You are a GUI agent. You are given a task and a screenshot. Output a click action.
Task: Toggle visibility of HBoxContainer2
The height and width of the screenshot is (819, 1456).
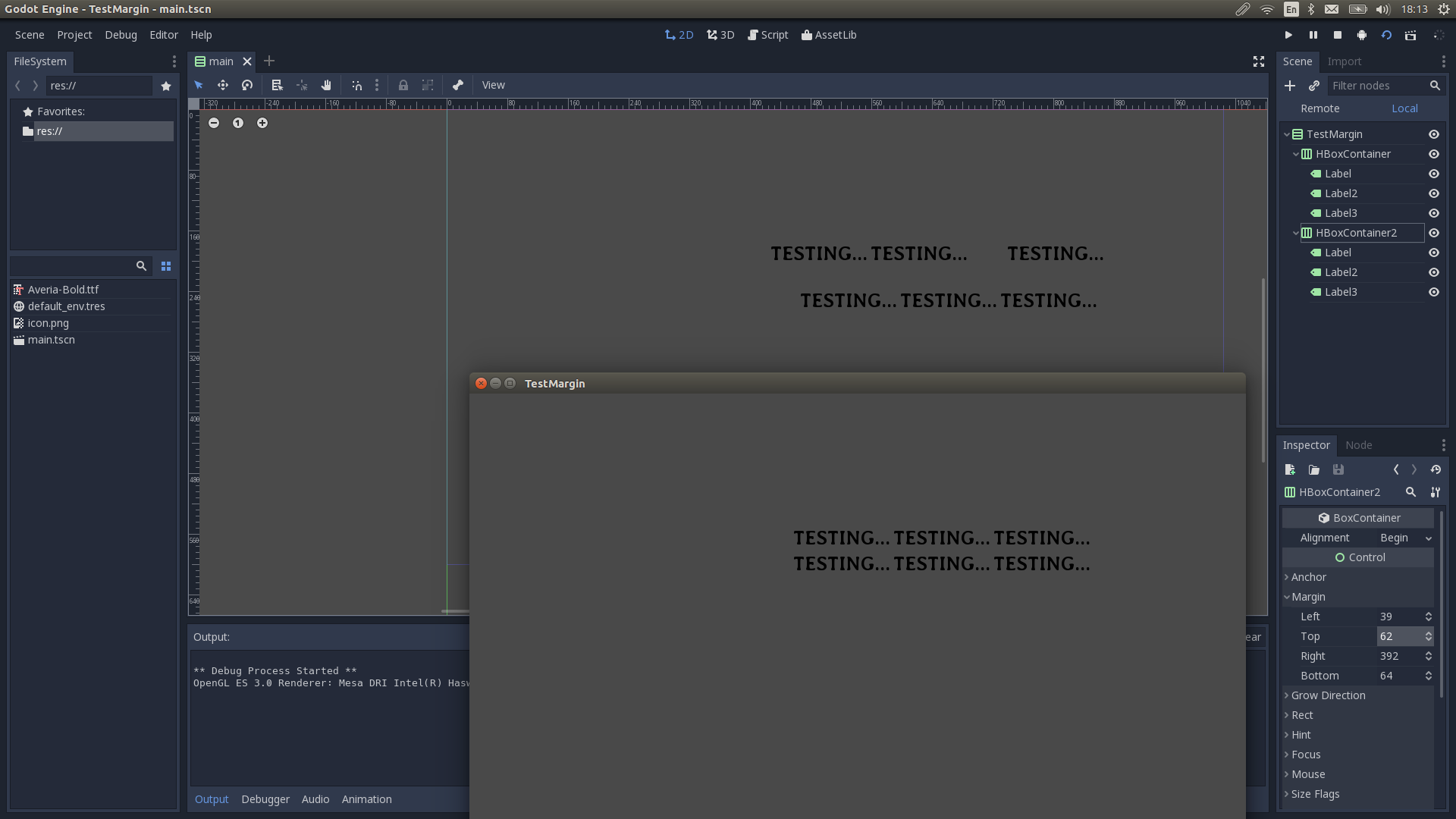(x=1434, y=233)
